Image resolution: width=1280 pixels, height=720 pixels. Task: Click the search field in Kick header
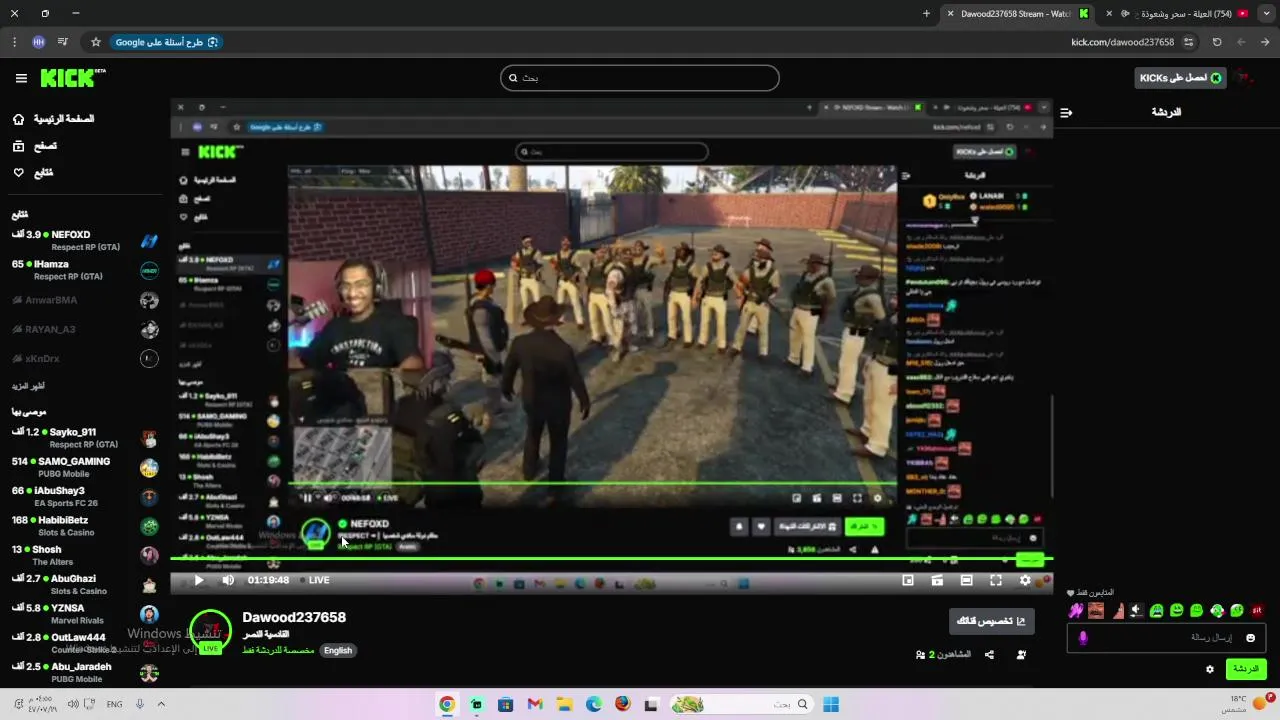coord(640,78)
